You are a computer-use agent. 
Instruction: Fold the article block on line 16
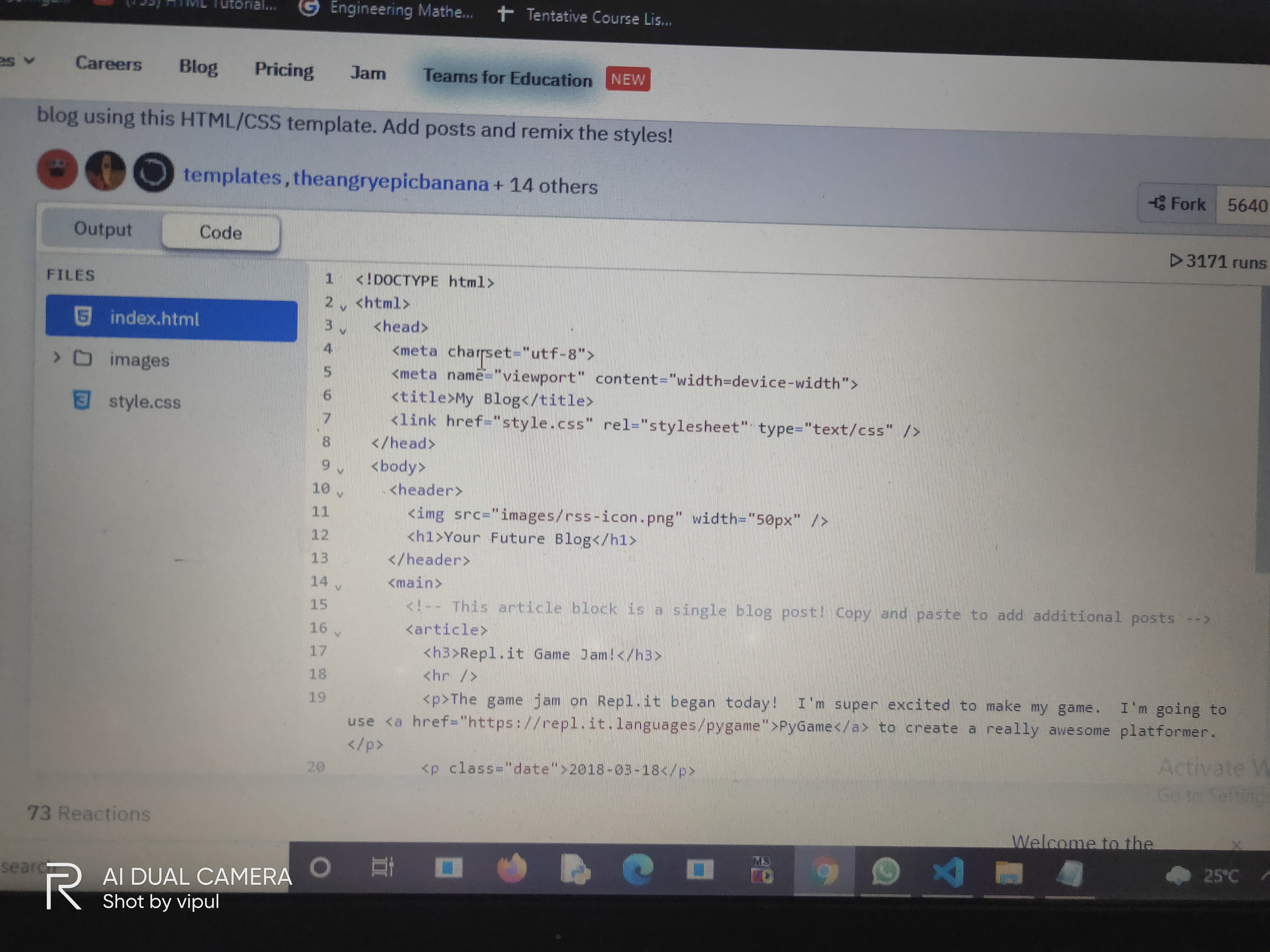[x=338, y=634]
